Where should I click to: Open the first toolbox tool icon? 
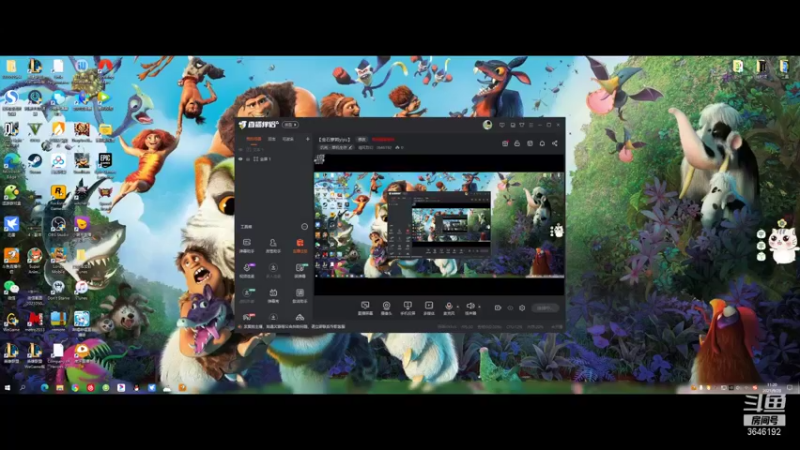[x=247, y=245]
